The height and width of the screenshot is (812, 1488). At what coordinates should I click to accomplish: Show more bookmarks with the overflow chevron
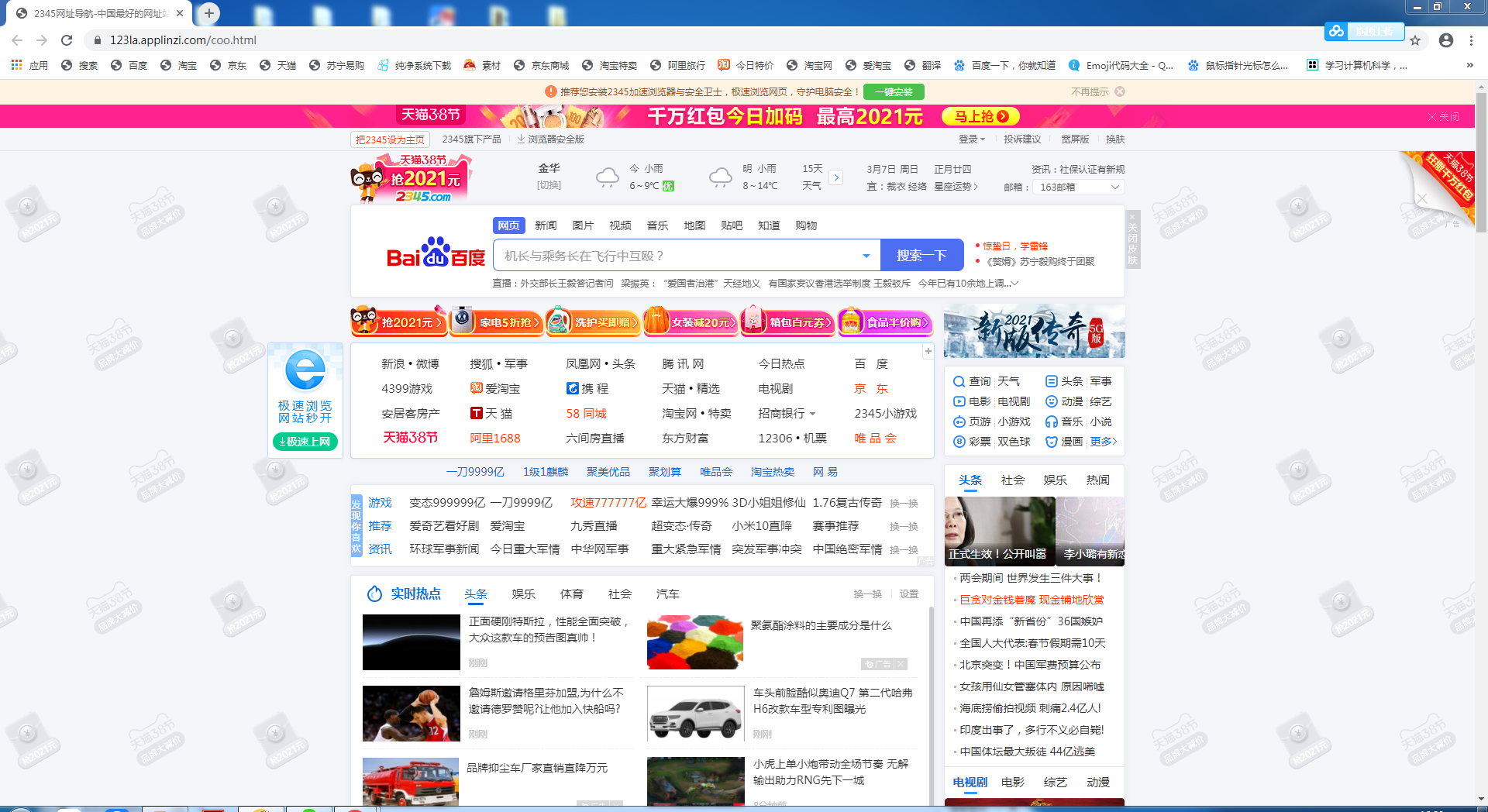[x=1469, y=65]
